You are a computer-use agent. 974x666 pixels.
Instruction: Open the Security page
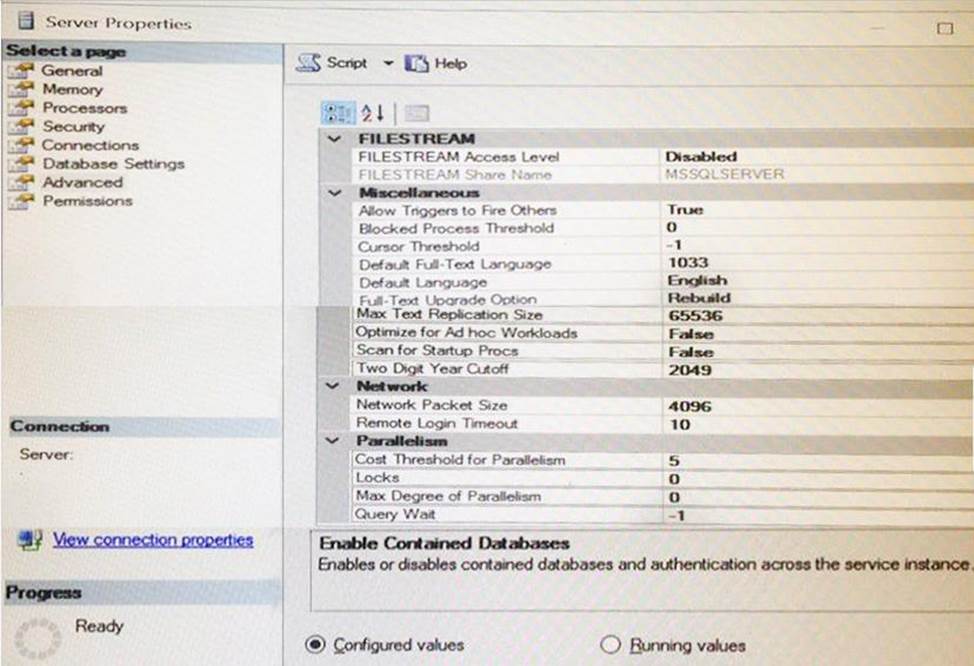click(73, 126)
